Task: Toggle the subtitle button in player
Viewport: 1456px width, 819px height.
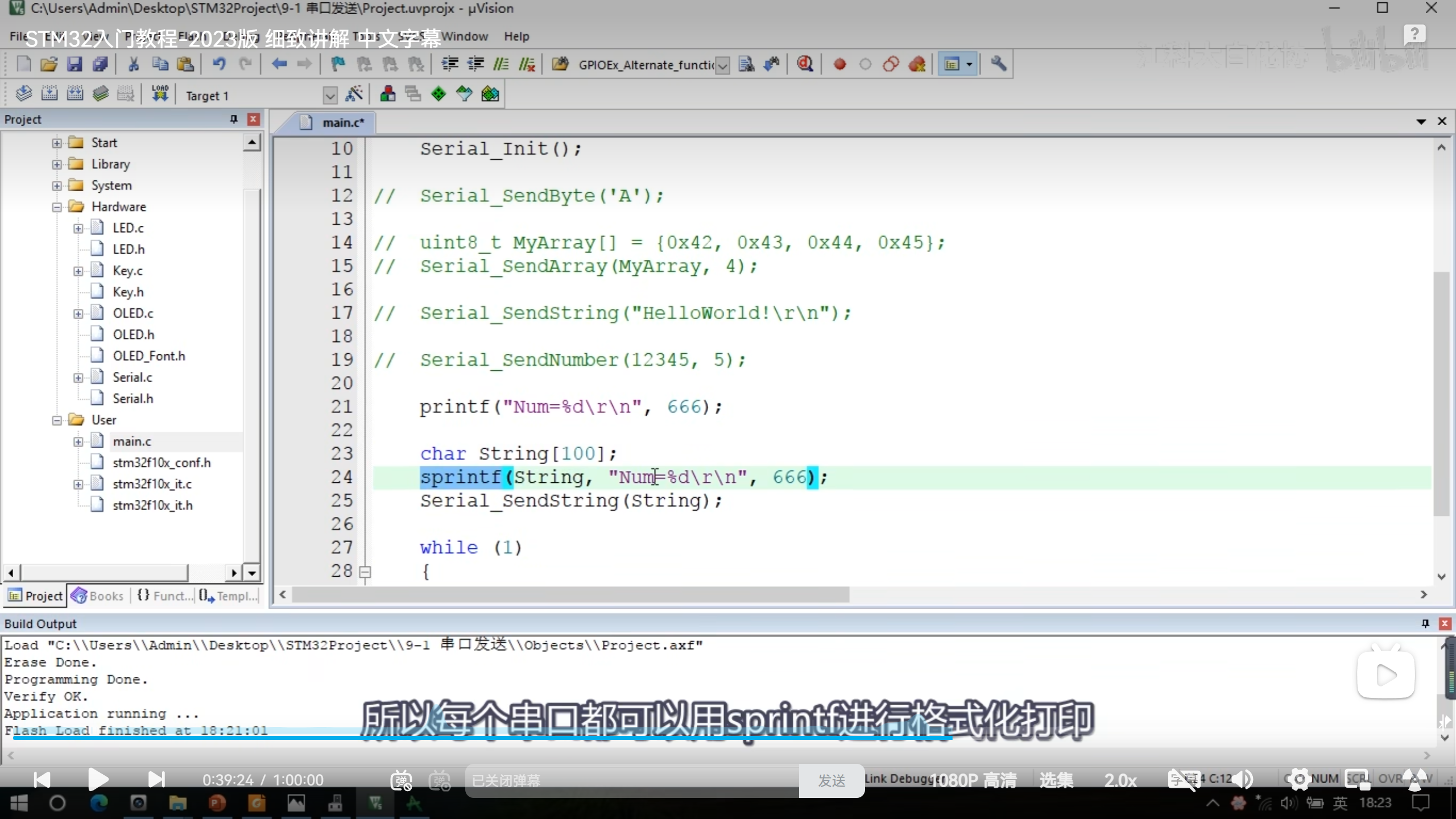Action: pyautogui.click(x=1183, y=780)
